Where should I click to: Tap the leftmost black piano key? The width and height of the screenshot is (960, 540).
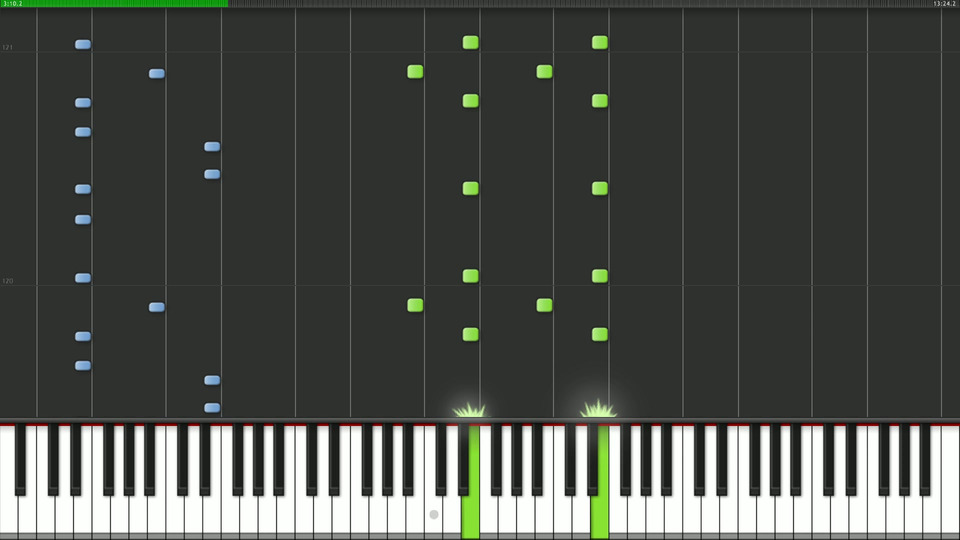coord(20,459)
